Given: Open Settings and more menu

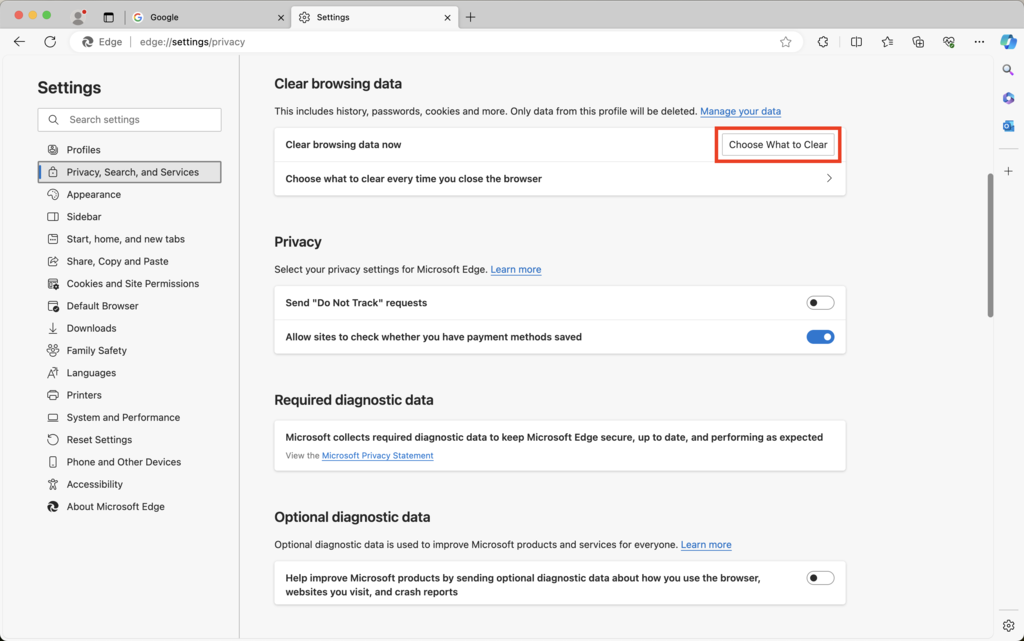Looking at the screenshot, I should 978,42.
